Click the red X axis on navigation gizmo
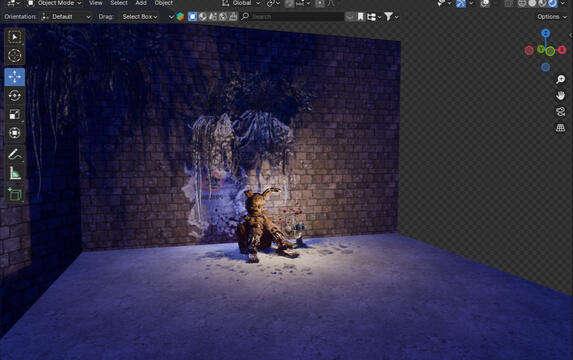The width and height of the screenshot is (573, 360). point(562,50)
